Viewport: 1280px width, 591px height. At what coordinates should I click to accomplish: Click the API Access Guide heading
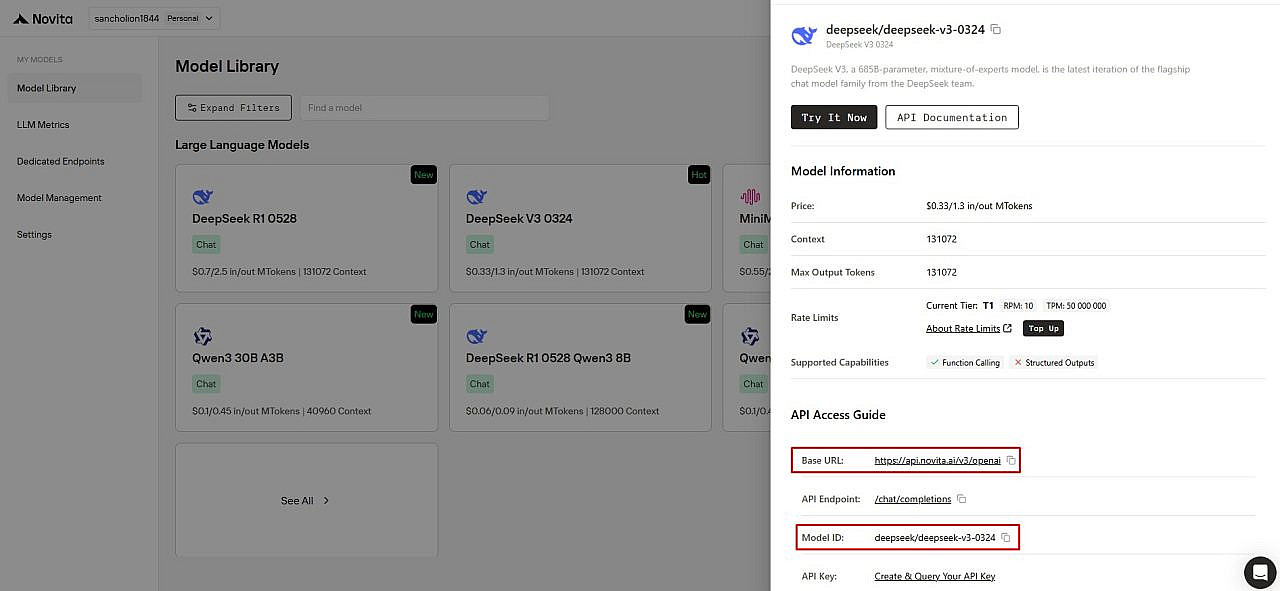tap(838, 415)
